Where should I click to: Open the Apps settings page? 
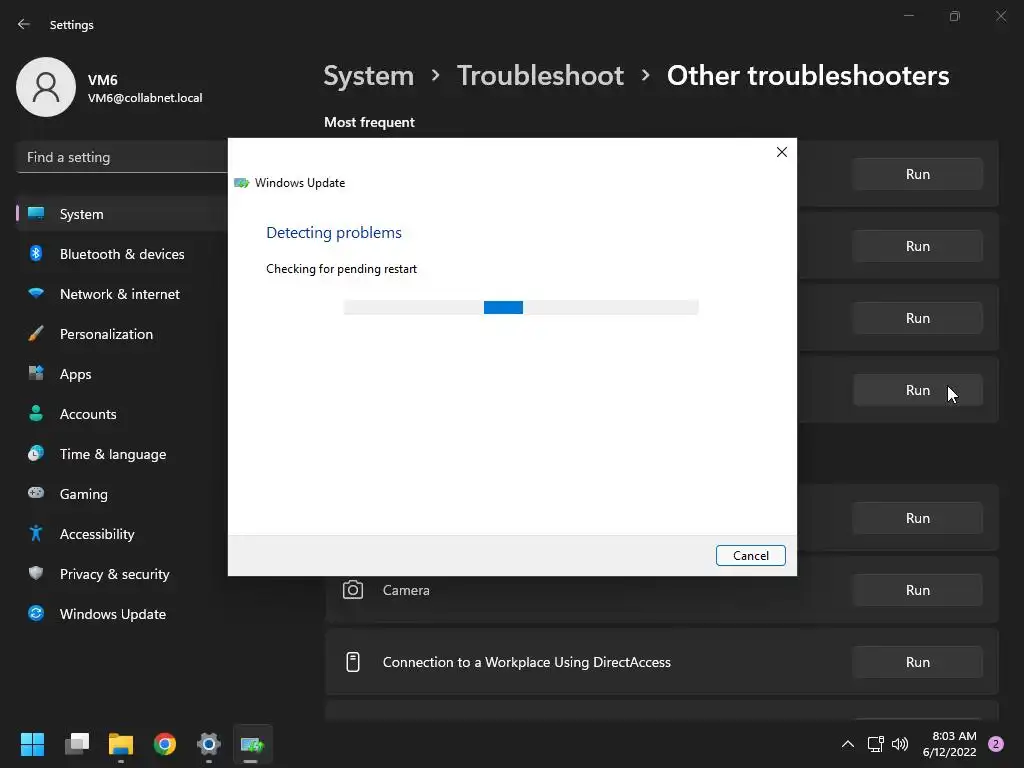point(122,374)
